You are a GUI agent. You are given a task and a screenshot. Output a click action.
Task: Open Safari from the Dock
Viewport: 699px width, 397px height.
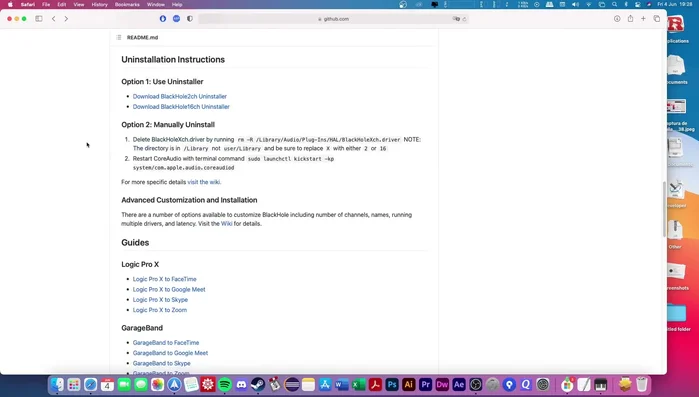click(x=90, y=385)
